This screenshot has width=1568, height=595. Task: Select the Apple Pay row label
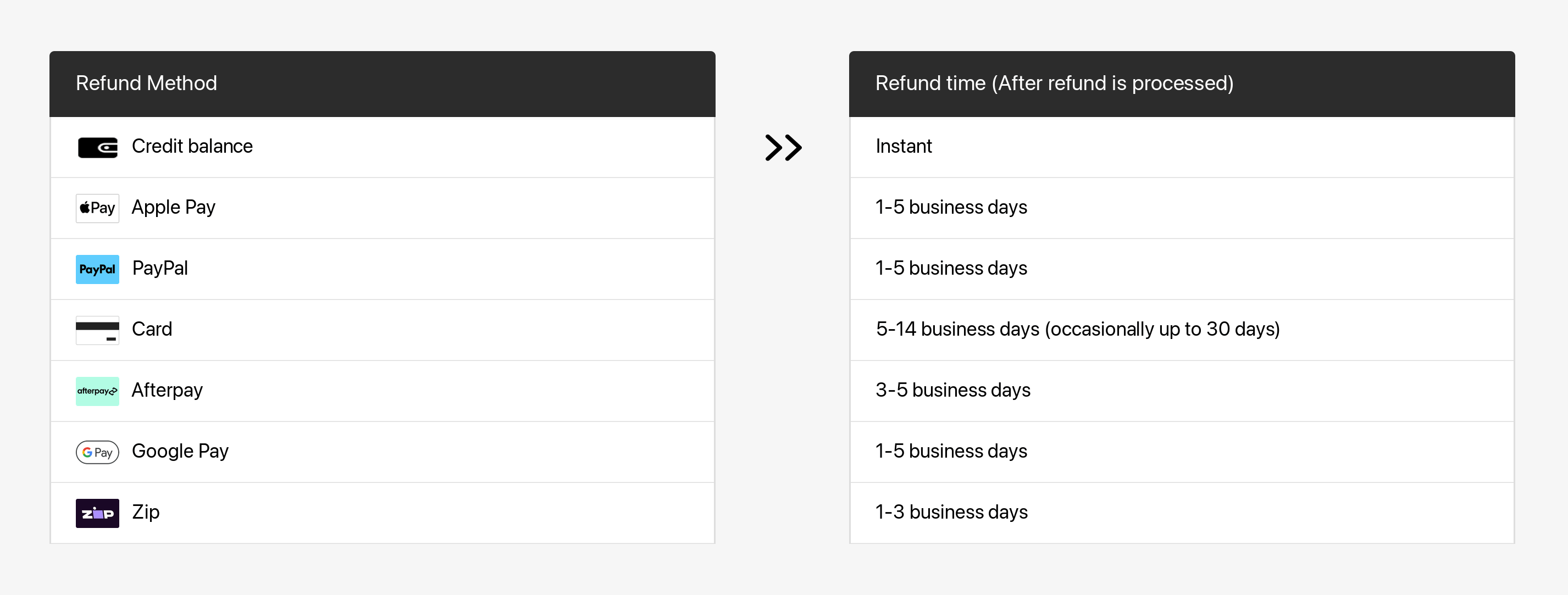(174, 208)
